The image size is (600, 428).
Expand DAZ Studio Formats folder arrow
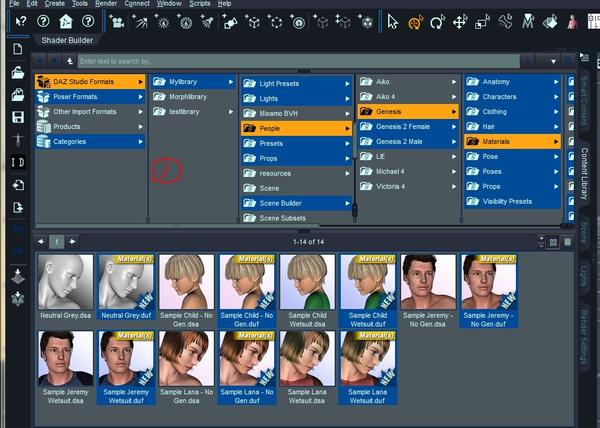[x=140, y=82]
